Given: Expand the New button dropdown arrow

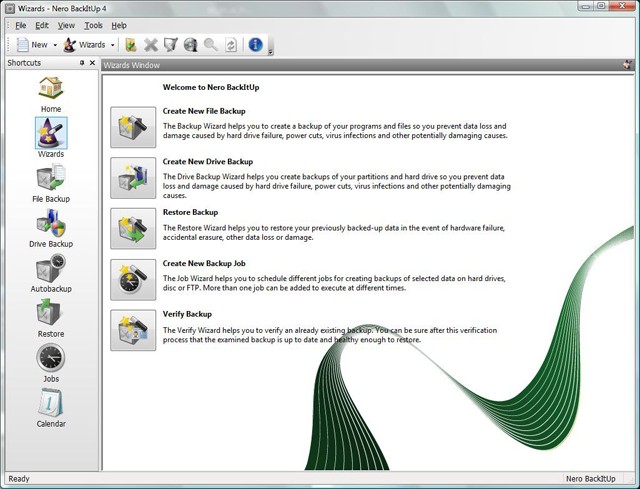Looking at the screenshot, I should (x=55, y=45).
